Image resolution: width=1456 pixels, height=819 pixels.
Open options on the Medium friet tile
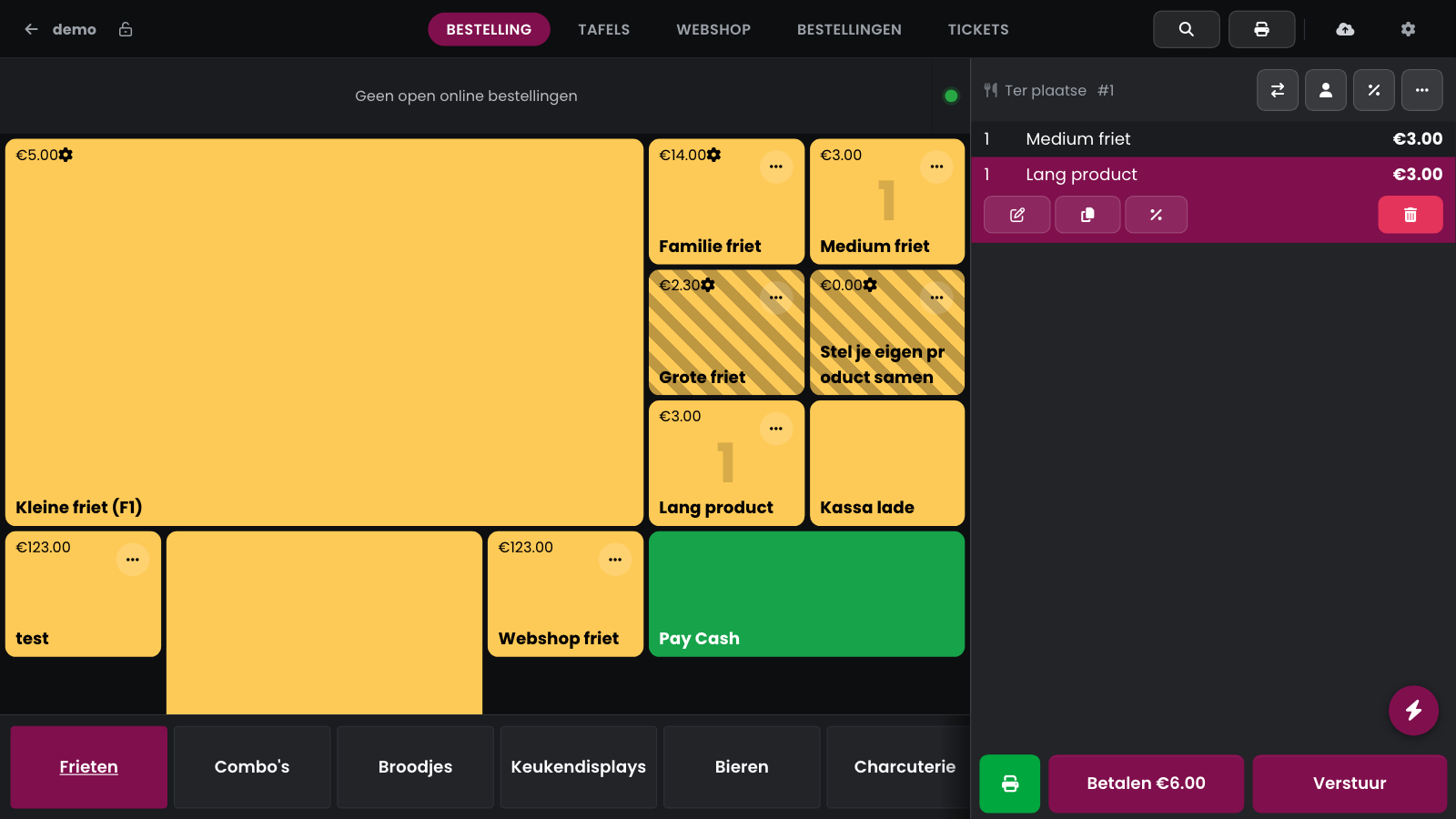point(936,167)
